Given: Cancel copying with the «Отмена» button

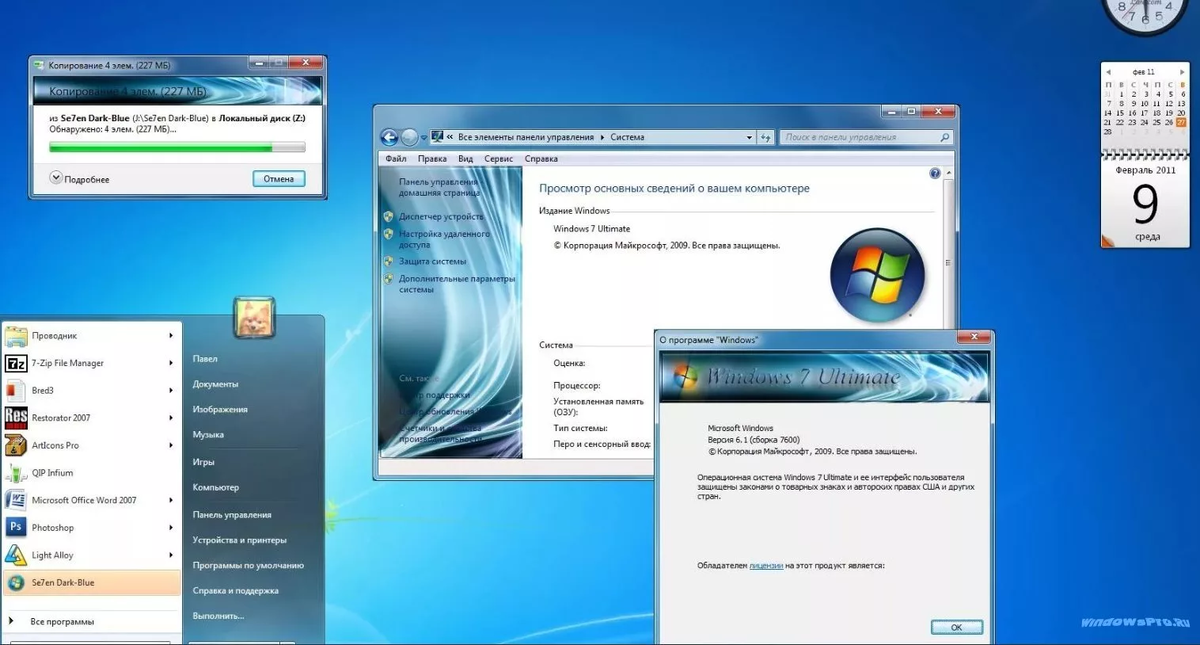Looking at the screenshot, I should (277, 178).
